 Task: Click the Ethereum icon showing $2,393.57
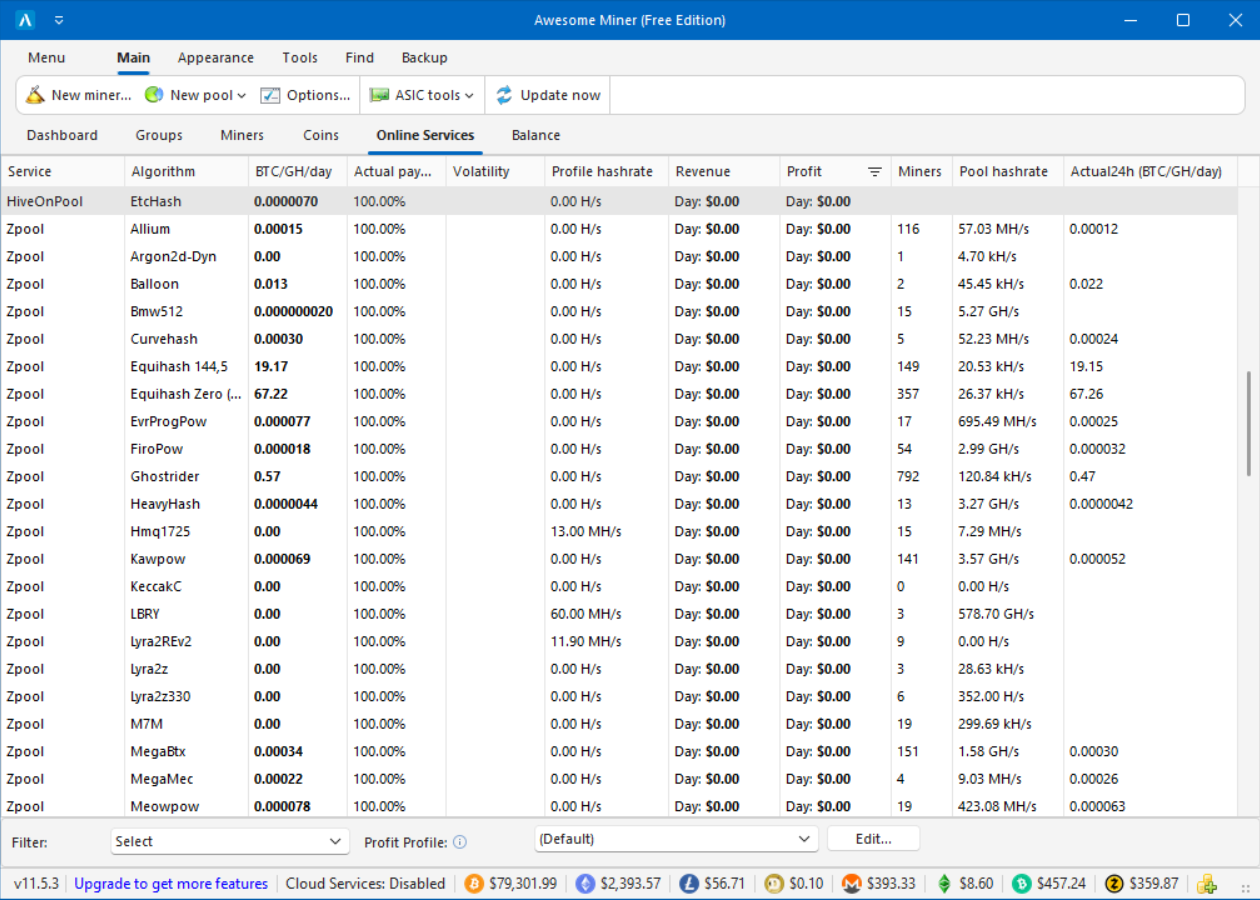coord(585,884)
